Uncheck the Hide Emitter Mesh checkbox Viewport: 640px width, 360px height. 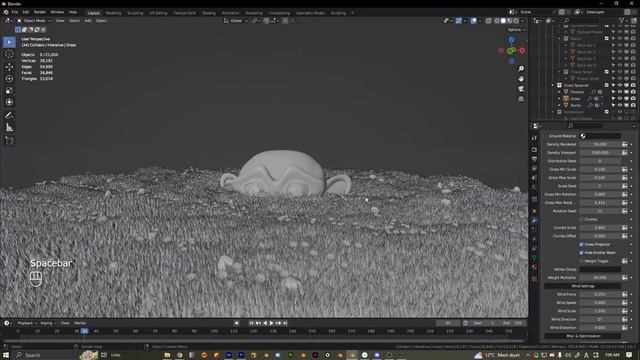(x=581, y=253)
